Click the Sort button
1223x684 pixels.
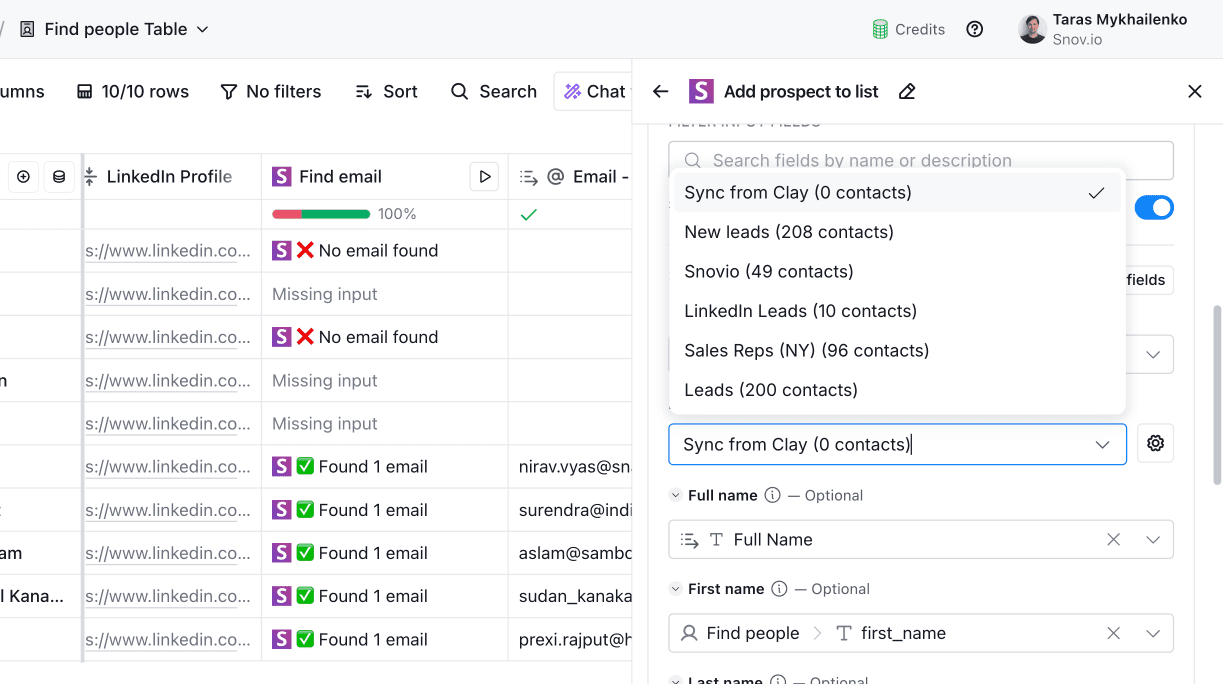[x=386, y=92]
